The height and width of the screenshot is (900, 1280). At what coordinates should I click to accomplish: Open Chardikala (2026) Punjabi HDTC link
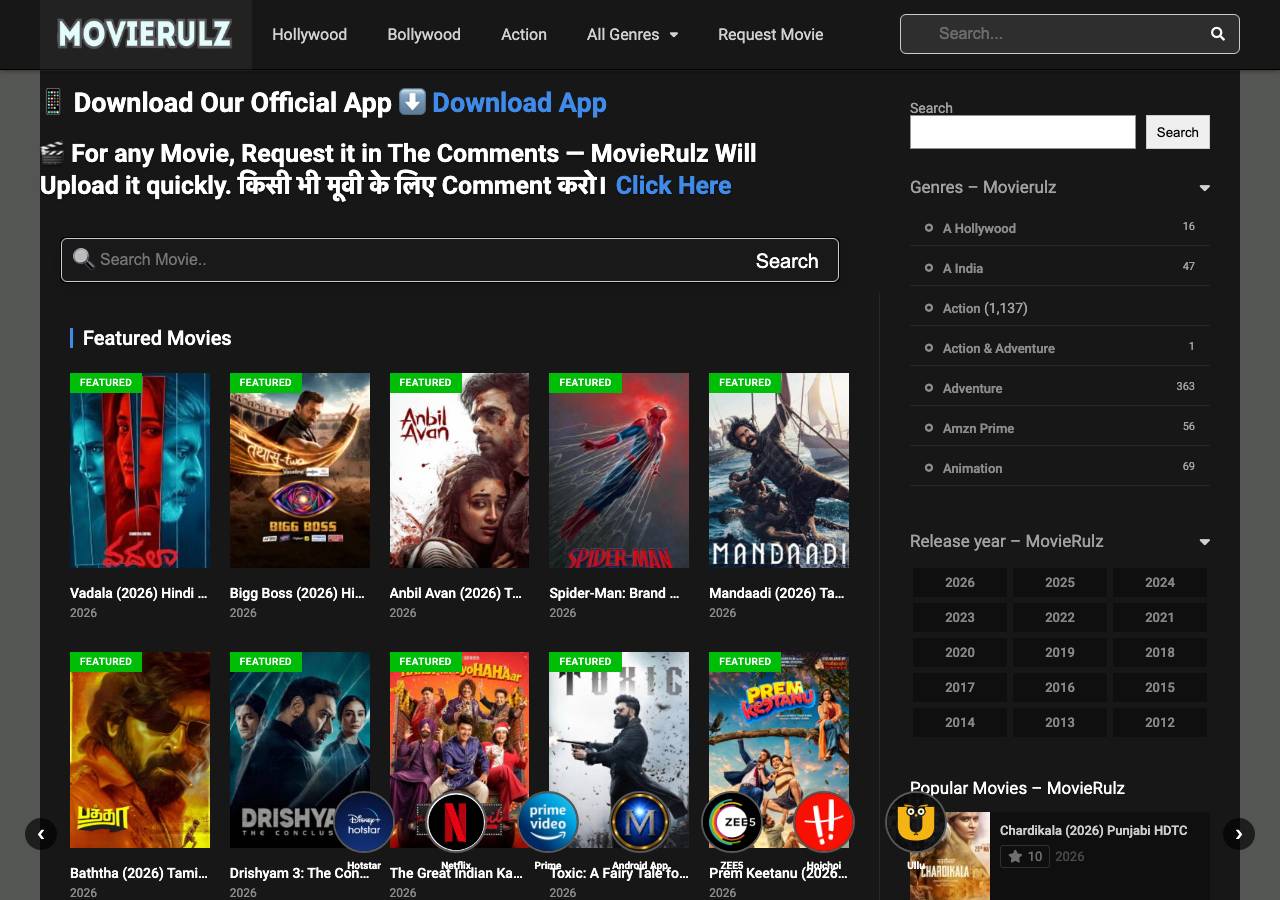pyautogui.click(x=1094, y=831)
